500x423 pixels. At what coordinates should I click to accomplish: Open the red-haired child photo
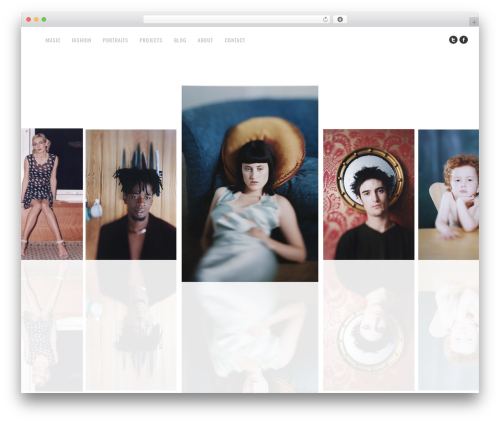[449, 195]
